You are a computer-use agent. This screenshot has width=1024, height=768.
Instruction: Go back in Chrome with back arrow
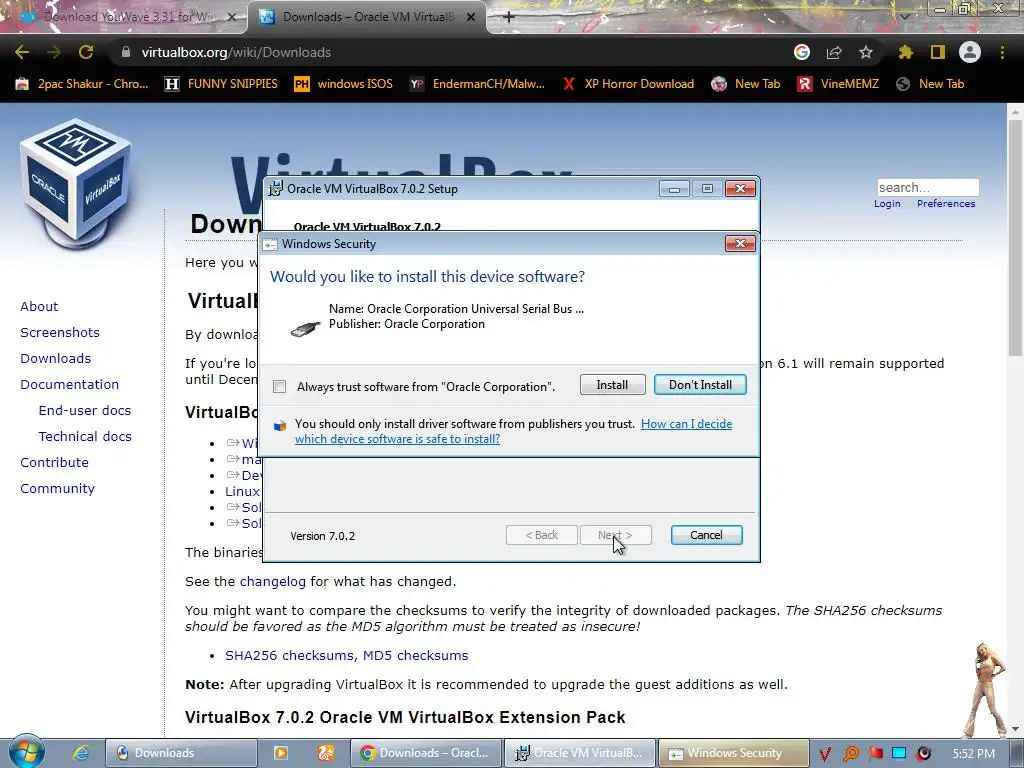click(22, 52)
